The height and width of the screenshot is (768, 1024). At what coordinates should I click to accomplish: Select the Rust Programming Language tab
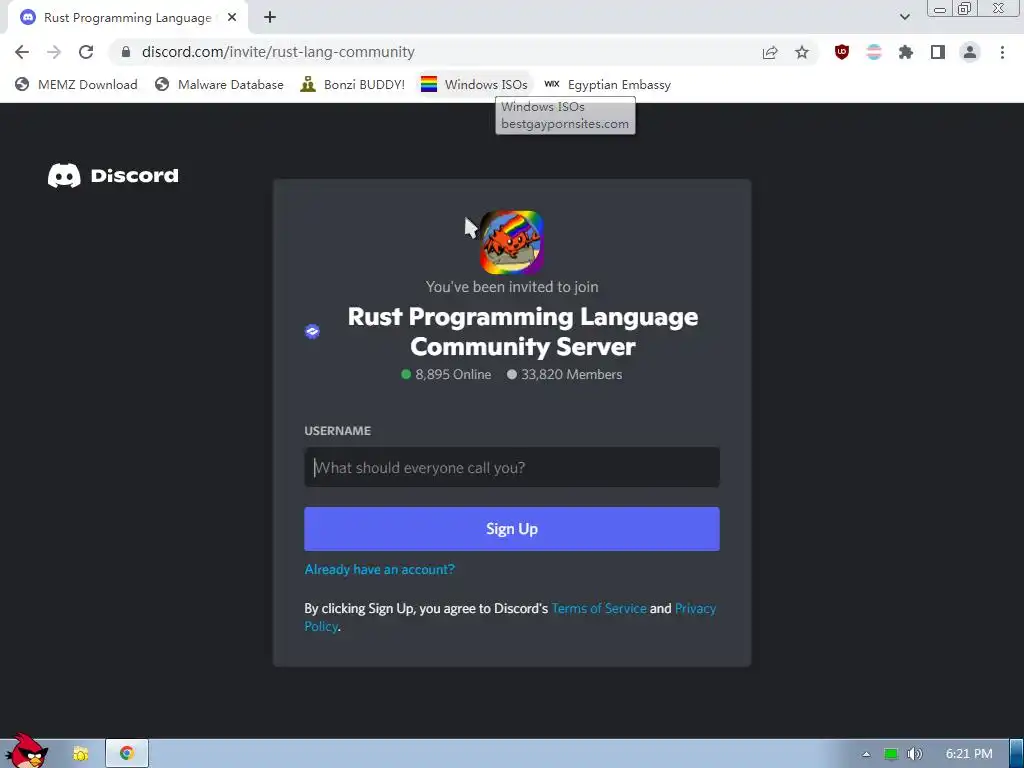pos(127,18)
